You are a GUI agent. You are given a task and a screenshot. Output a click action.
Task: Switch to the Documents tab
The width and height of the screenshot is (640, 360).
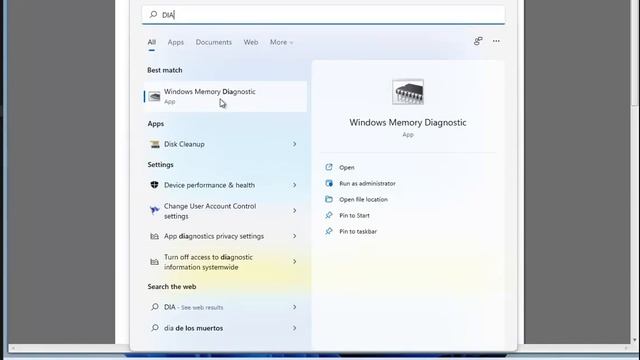coord(213,42)
